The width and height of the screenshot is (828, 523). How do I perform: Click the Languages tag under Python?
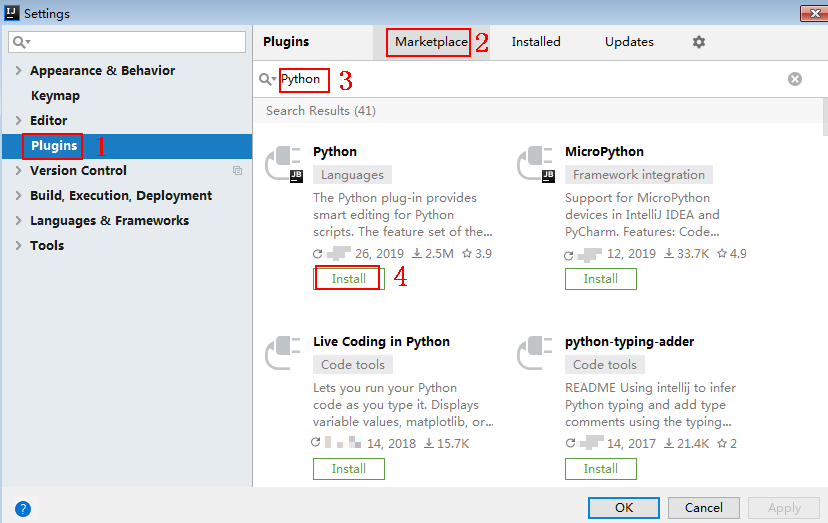point(352,175)
